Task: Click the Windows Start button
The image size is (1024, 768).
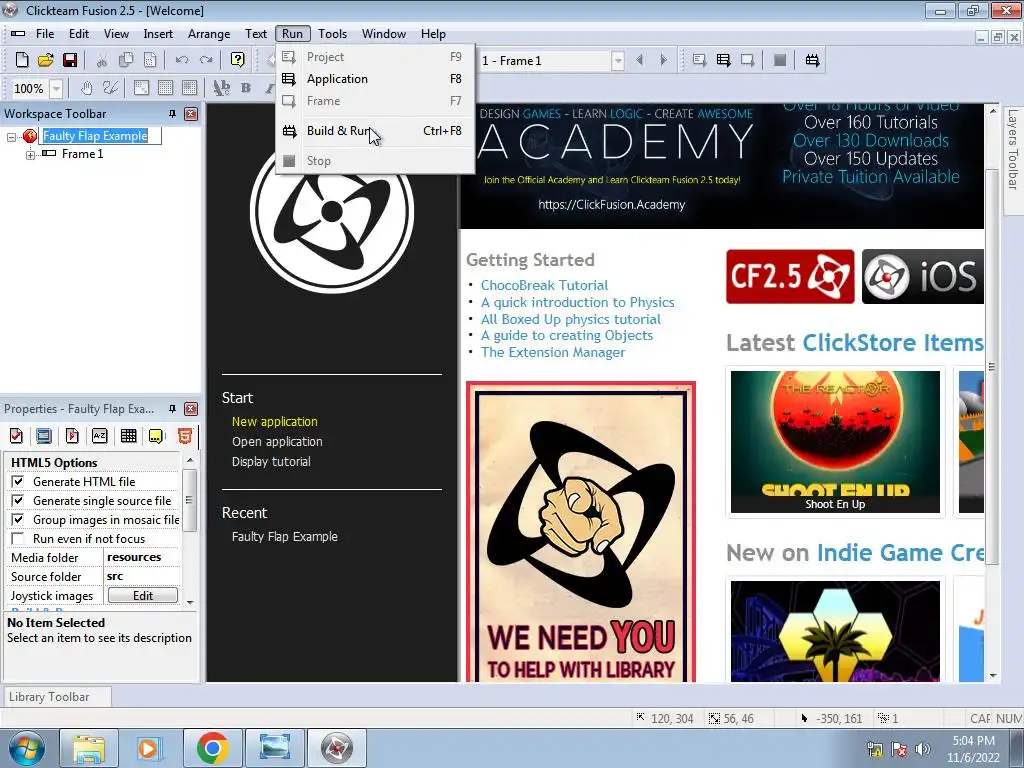Action: pos(25,748)
